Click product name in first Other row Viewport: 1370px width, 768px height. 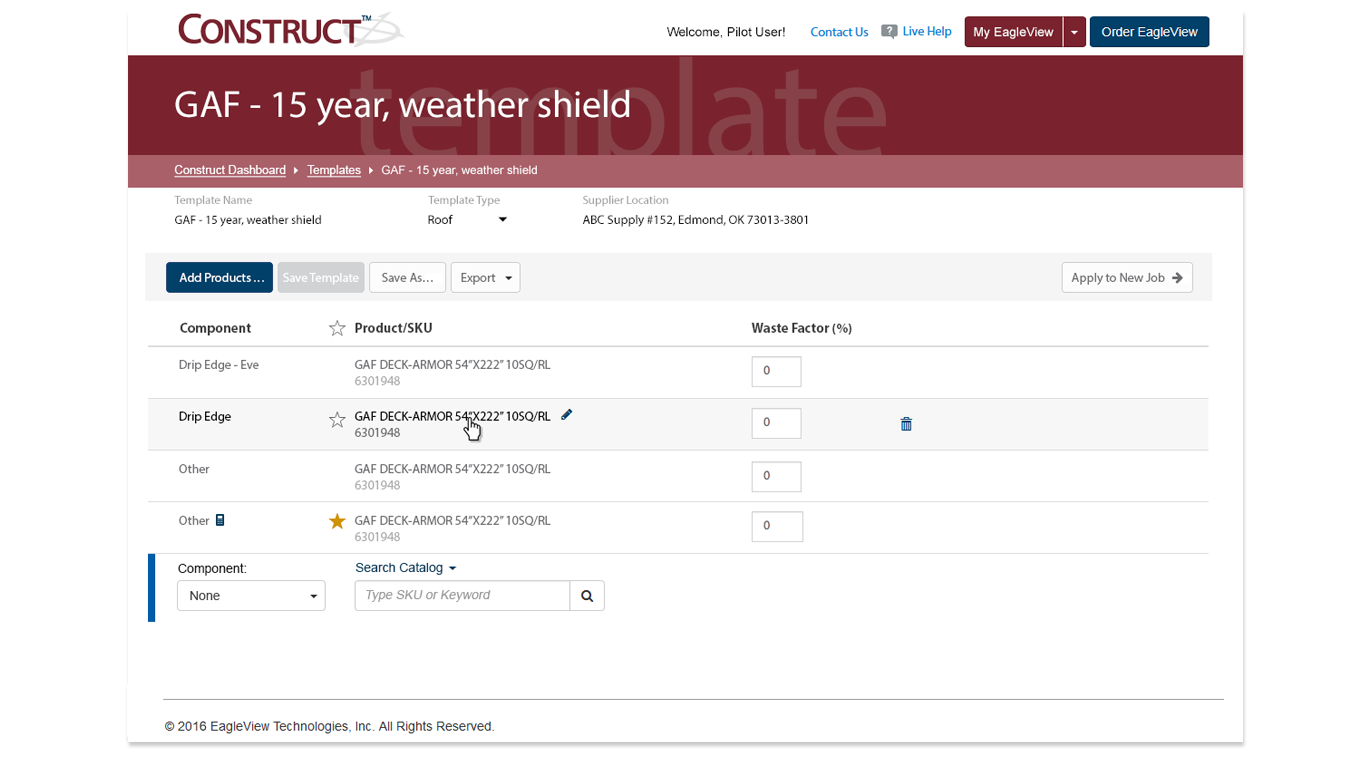(453, 469)
